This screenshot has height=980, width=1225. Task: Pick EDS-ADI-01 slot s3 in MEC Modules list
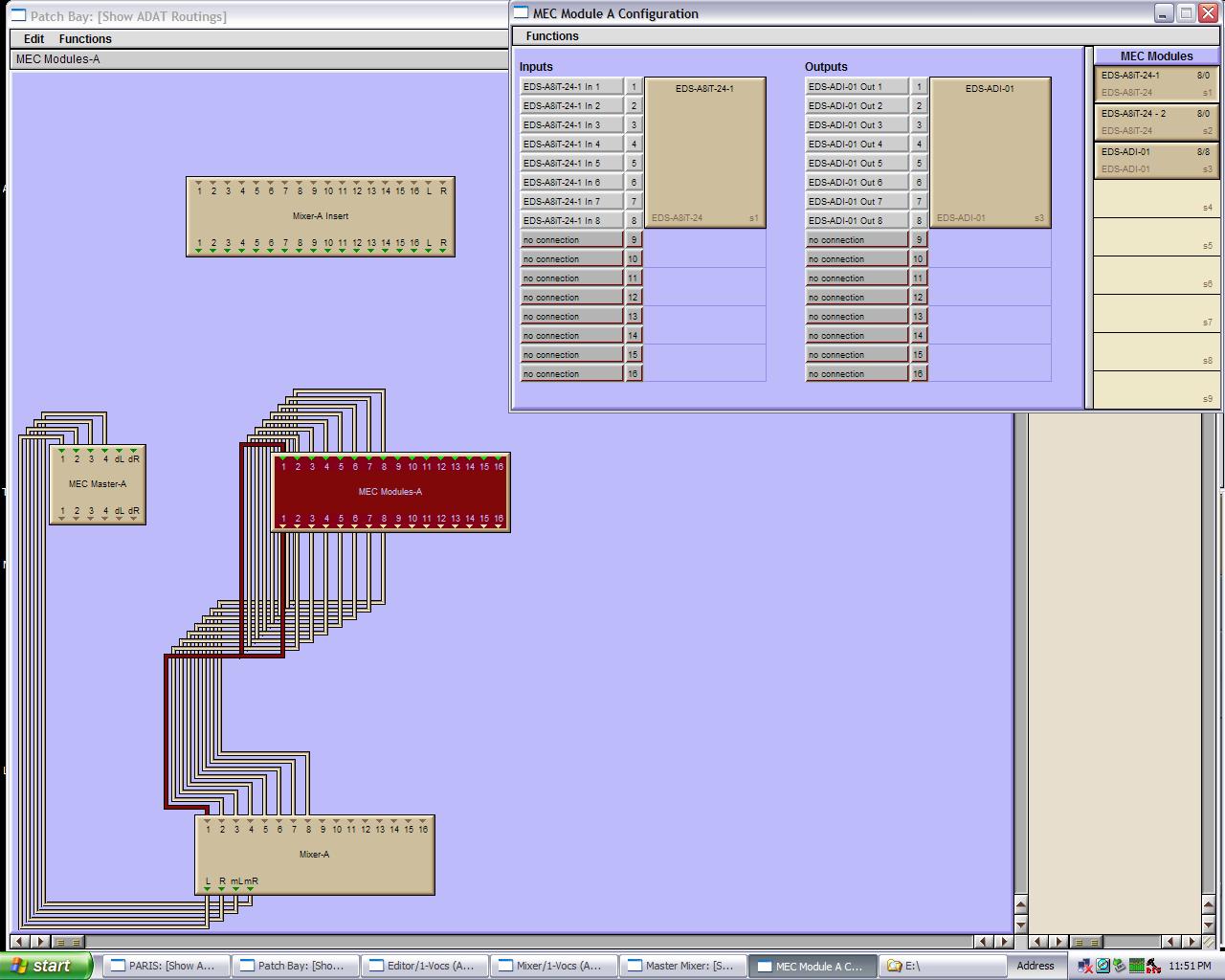pyautogui.click(x=1156, y=160)
